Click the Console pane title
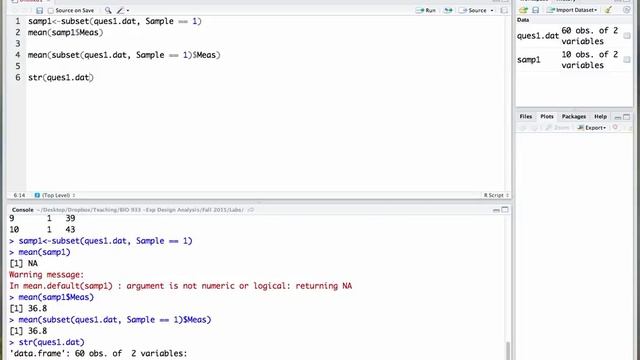 pyautogui.click(x=23, y=210)
